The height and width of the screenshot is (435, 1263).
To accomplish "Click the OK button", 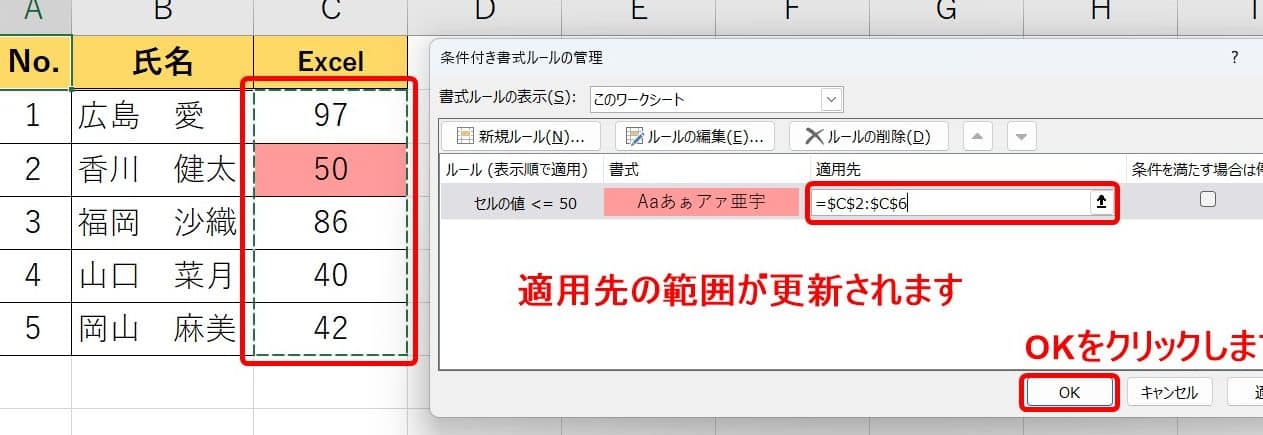I will (x=1069, y=393).
